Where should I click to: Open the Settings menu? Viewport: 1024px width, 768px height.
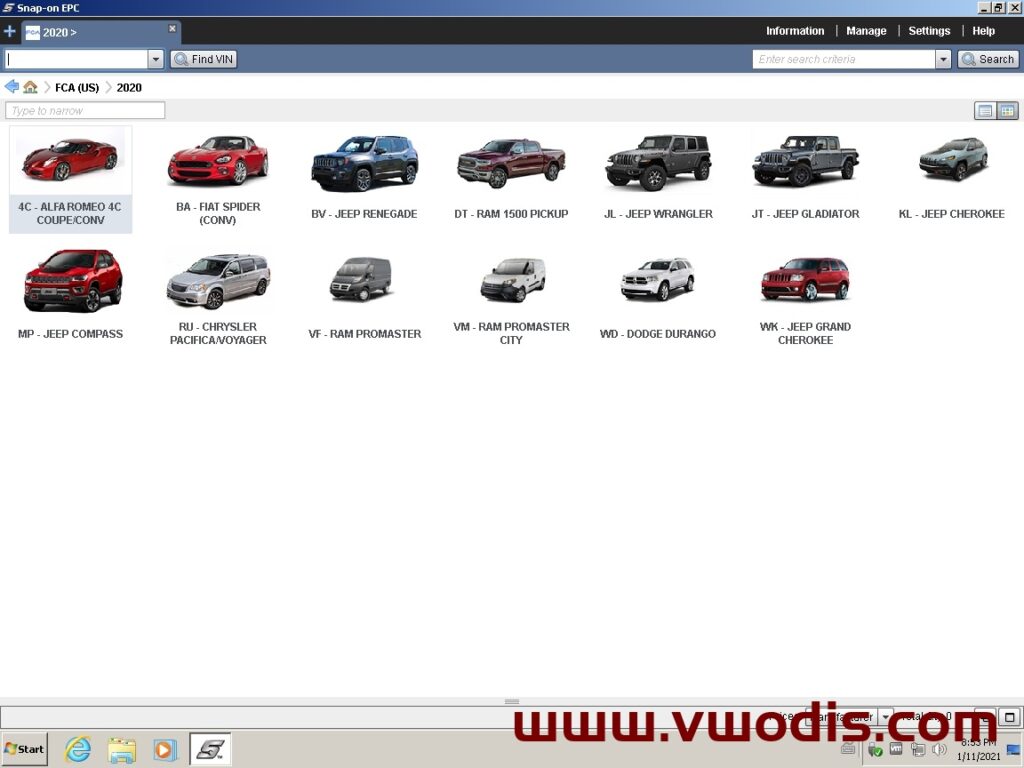click(x=929, y=31)
